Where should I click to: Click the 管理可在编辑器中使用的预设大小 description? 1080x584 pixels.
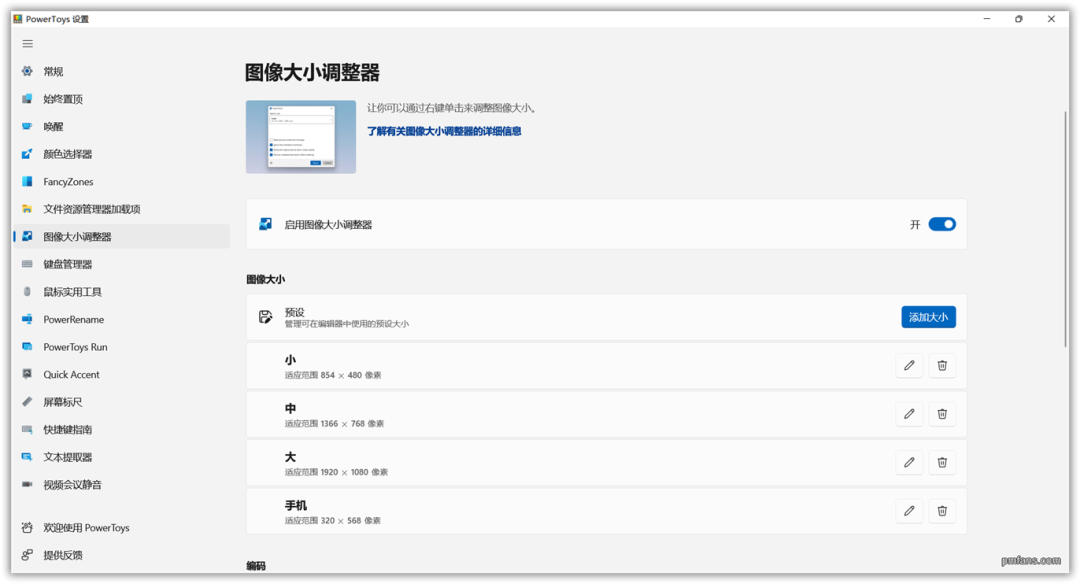tap(346, 324)
